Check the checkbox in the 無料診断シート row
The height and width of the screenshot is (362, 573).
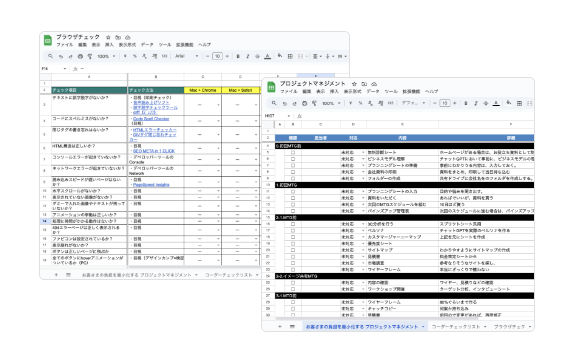click(293, 152)
